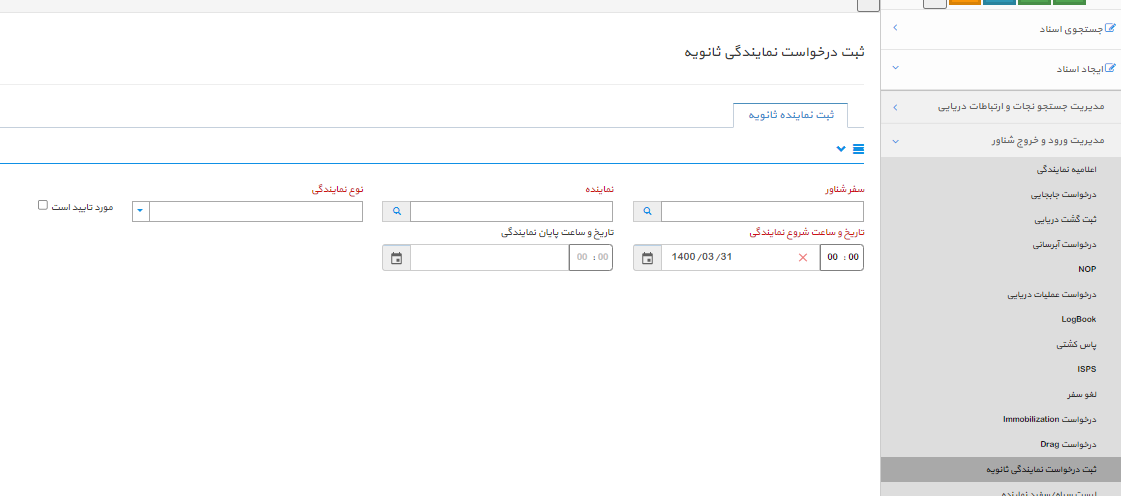The image size is (1121, 496).
Task: Click the نوع نمایندگی combo box field
Action: tap(256, 212)
